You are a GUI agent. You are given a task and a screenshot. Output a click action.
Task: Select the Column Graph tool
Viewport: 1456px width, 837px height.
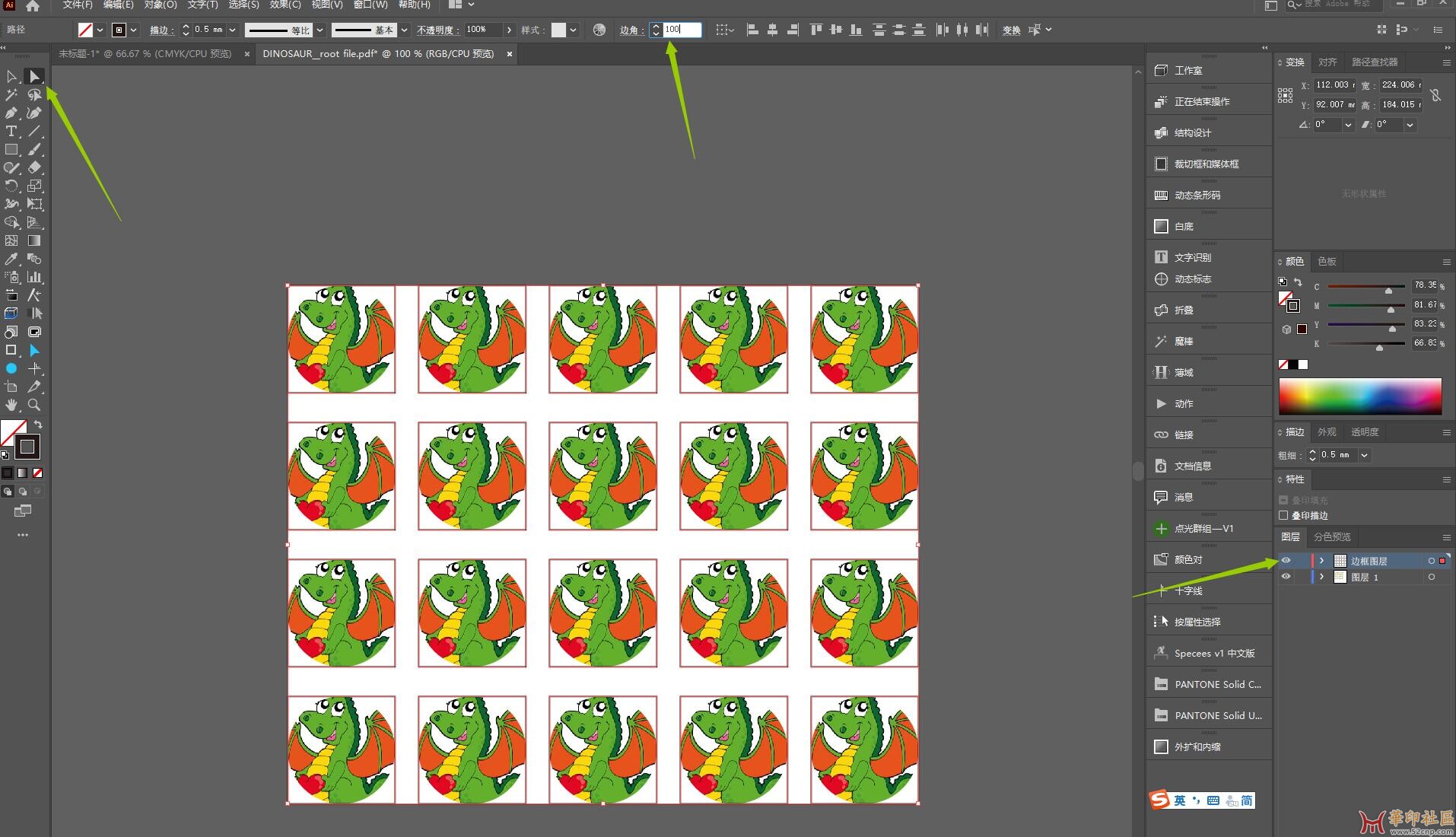34,277
